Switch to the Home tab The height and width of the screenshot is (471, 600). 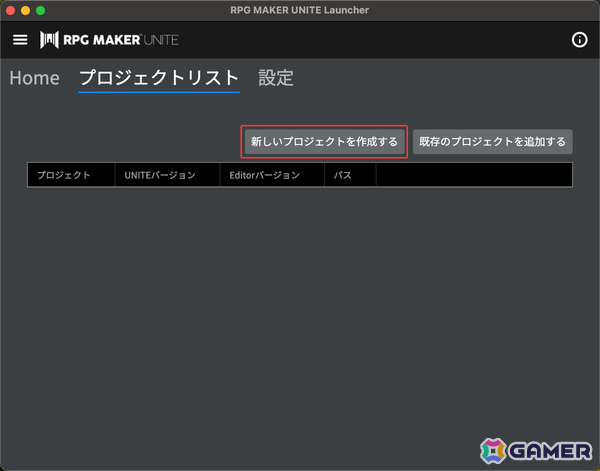[34, 78]
